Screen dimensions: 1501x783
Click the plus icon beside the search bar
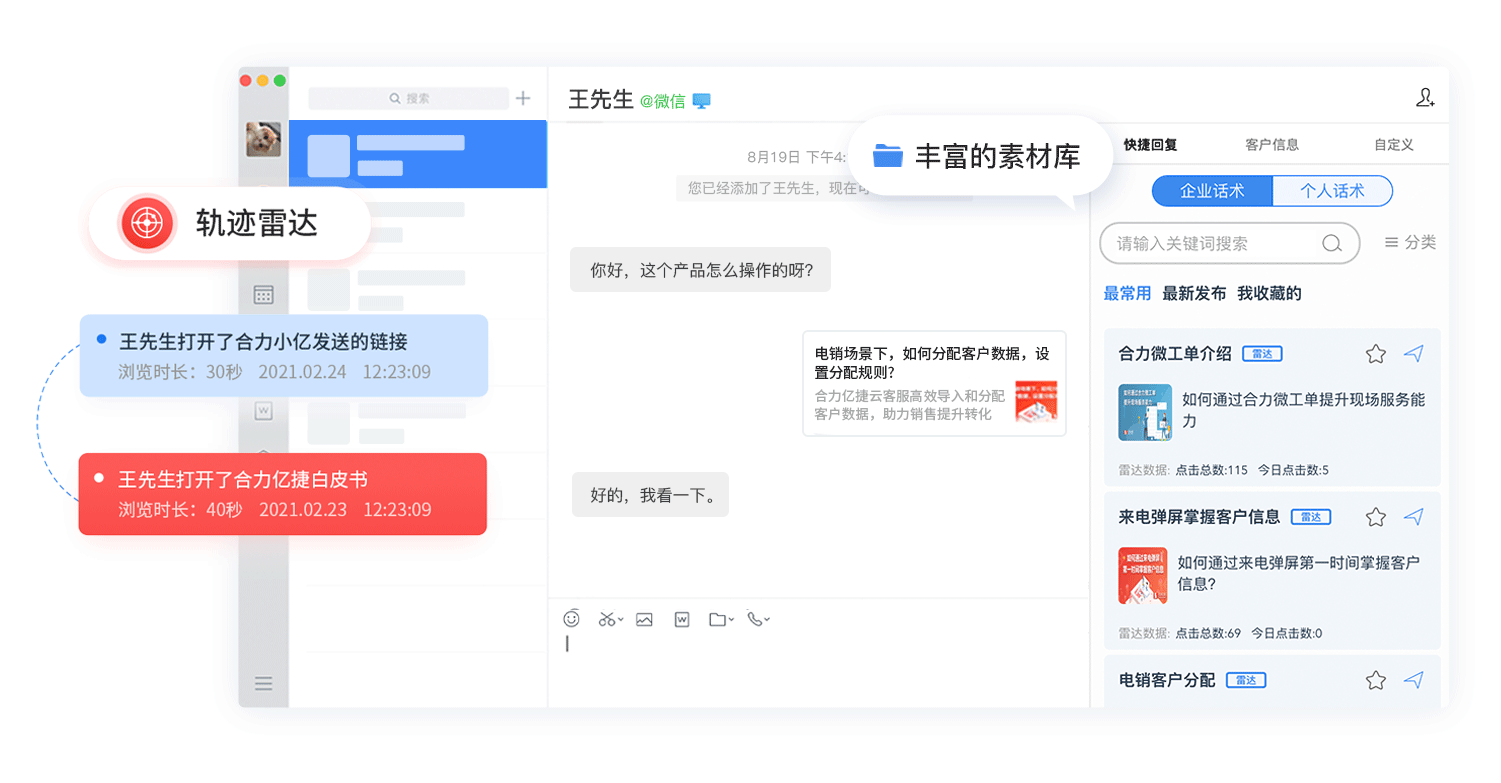(x=523, y=98)
